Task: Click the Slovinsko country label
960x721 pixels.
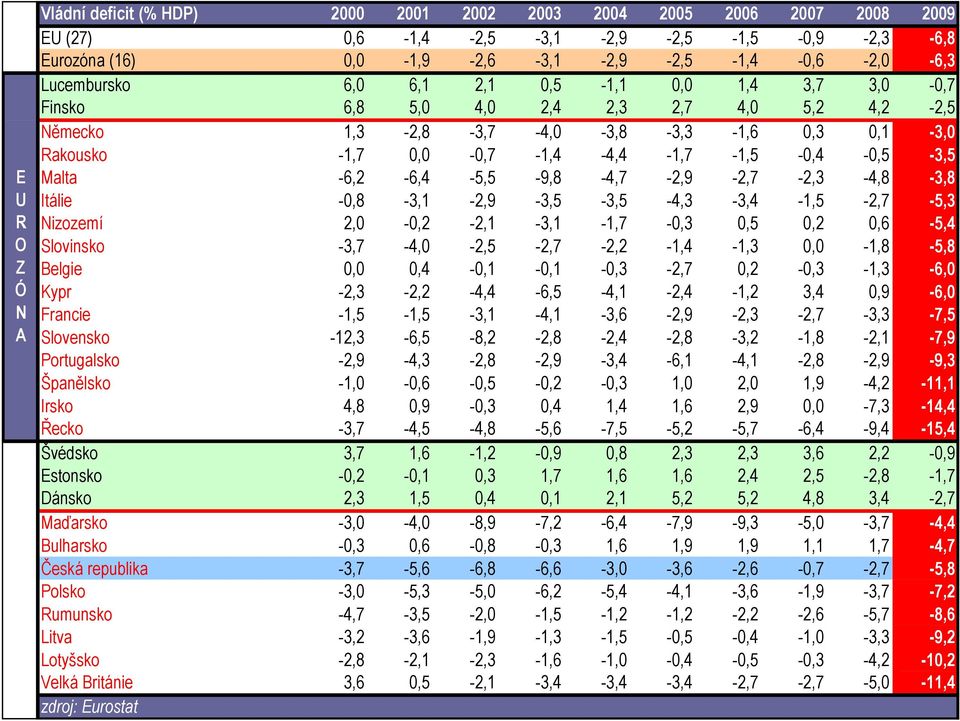Action: (72, 247)
